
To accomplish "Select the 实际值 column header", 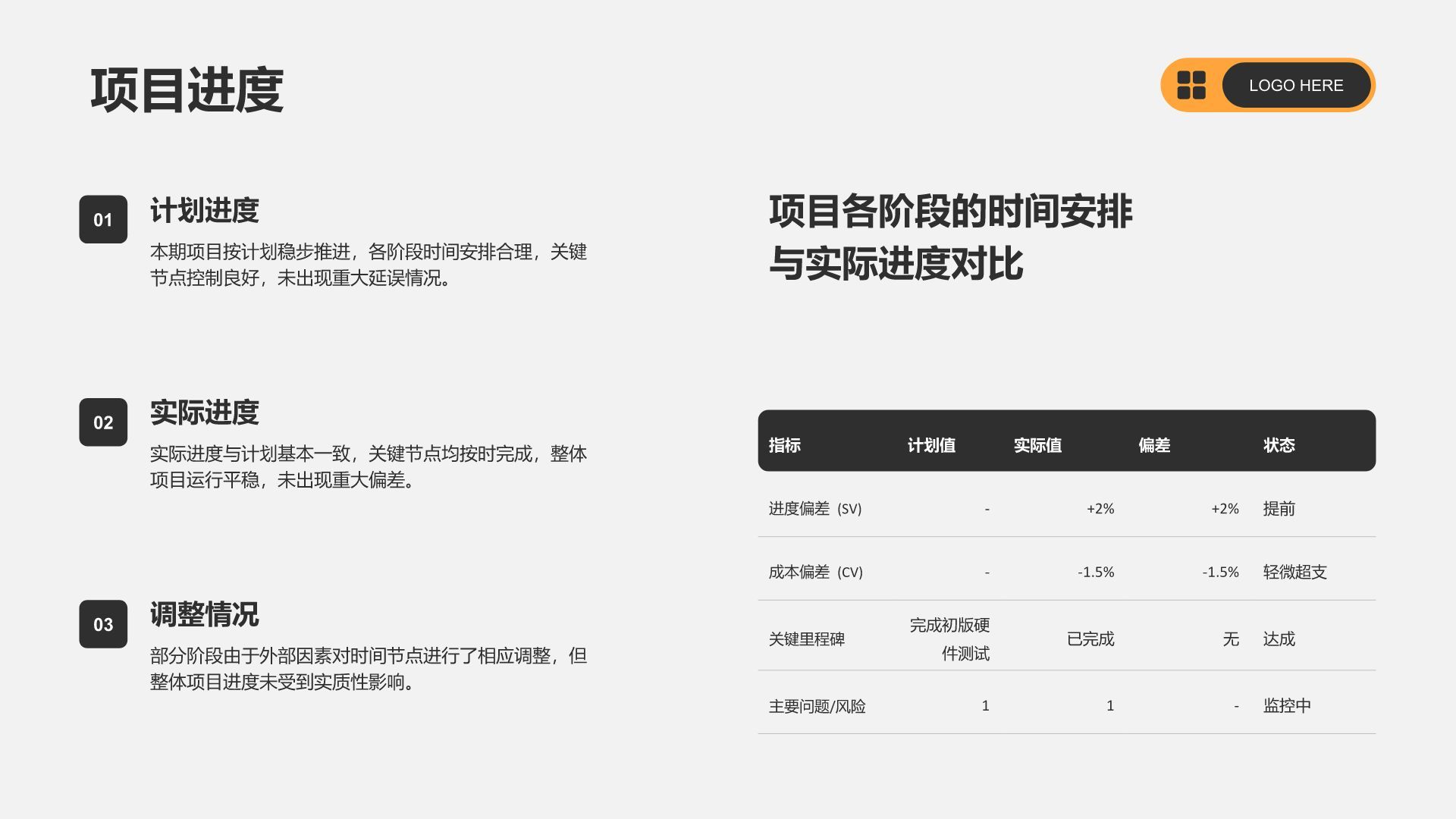I will 1037,445.
